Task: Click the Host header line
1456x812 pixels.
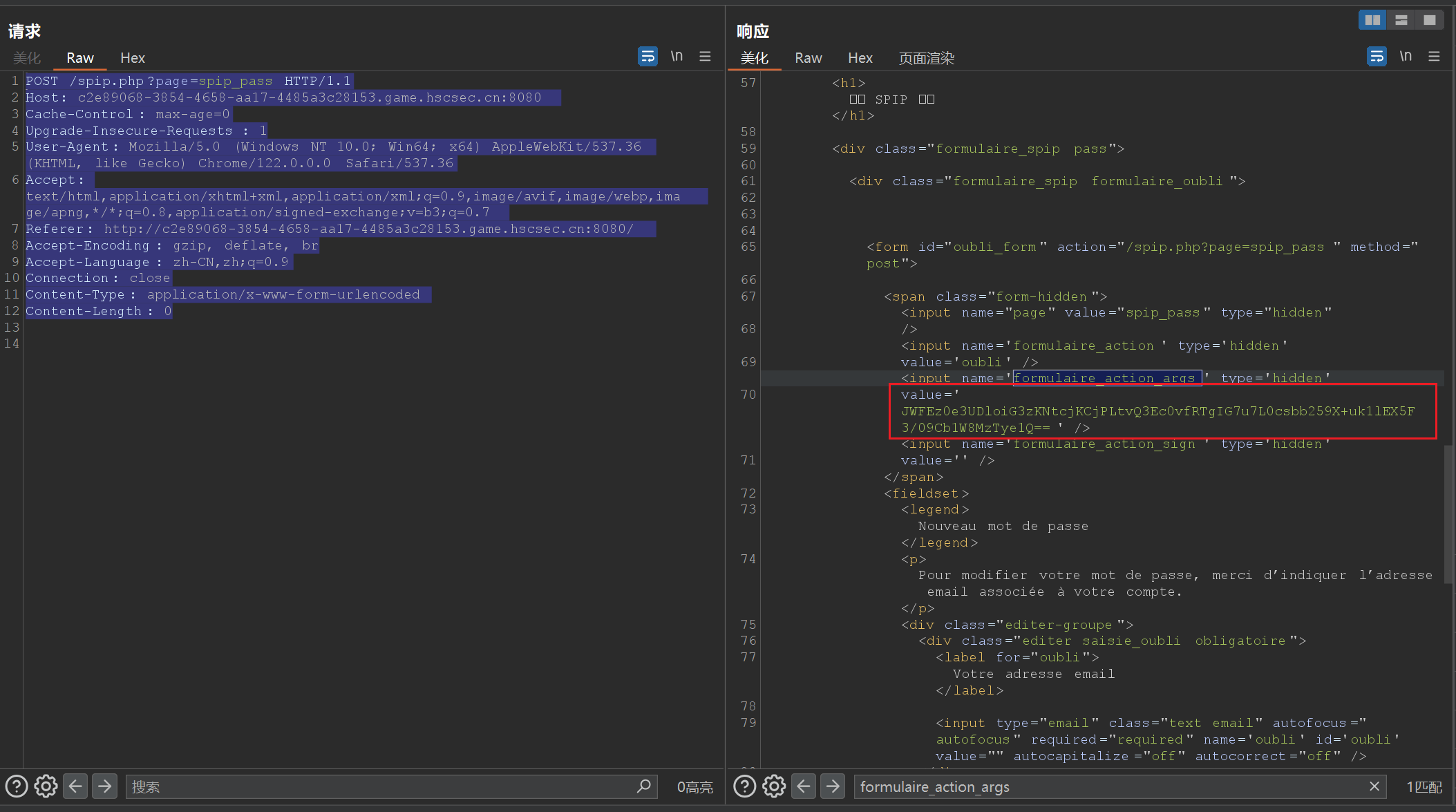Action: pyautogui.click(x=283, y=97)
